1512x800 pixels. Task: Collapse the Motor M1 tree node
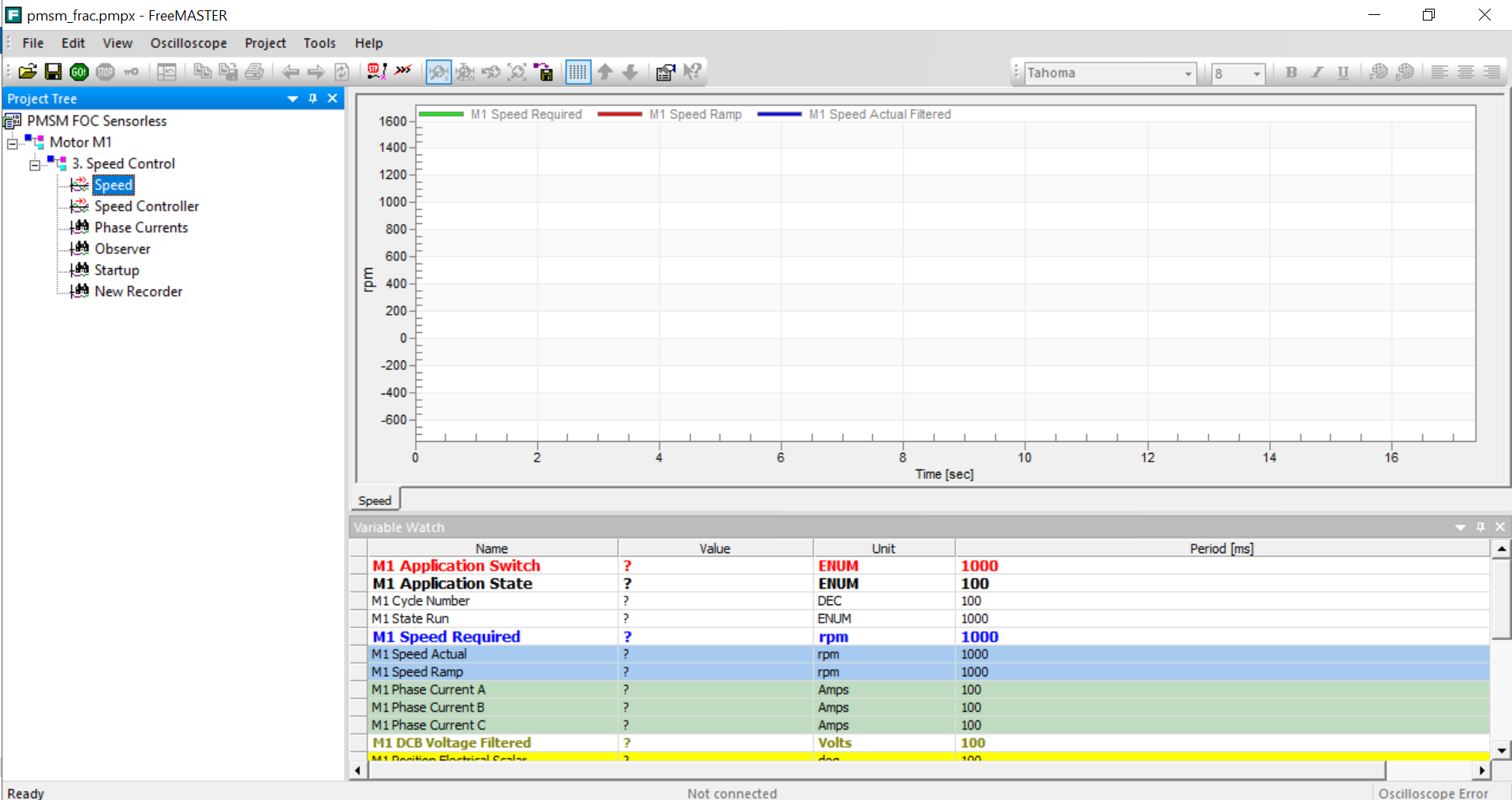[13, 144]
